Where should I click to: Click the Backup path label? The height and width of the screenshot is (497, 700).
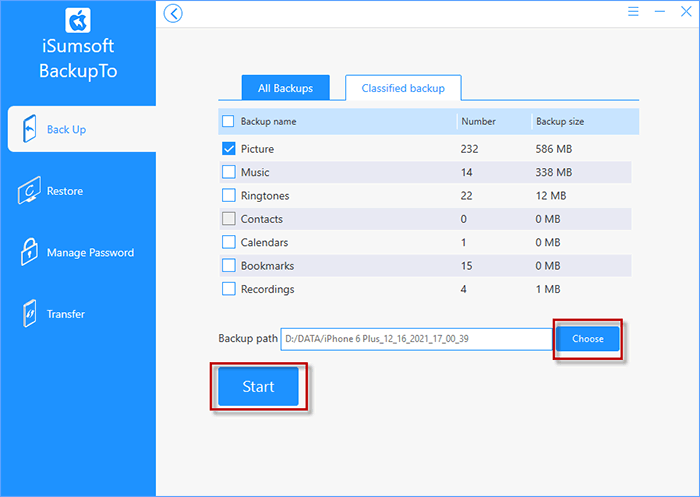(x=248, y=338)
